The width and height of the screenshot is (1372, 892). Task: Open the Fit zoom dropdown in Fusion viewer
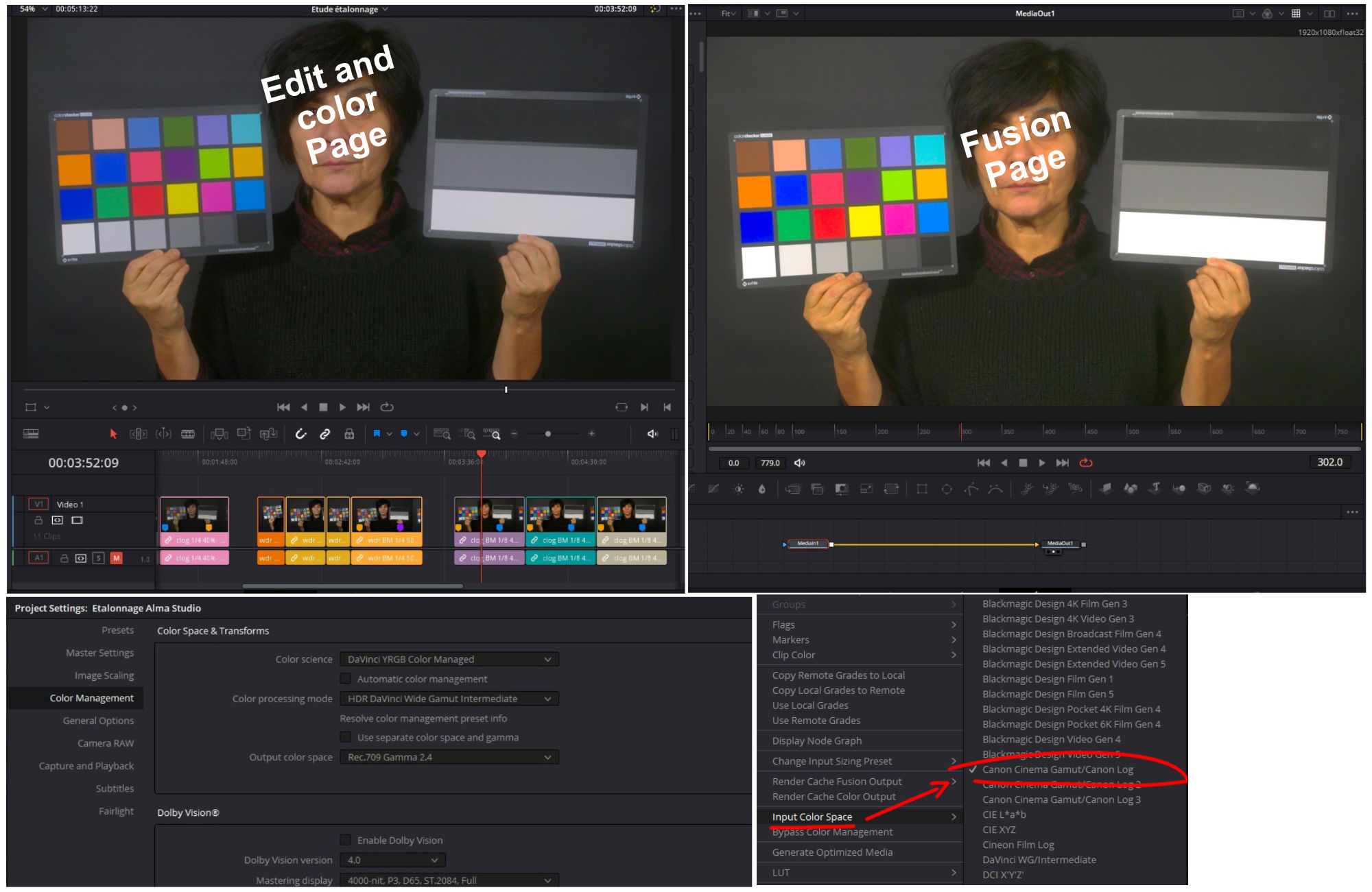tap(729, 14)
